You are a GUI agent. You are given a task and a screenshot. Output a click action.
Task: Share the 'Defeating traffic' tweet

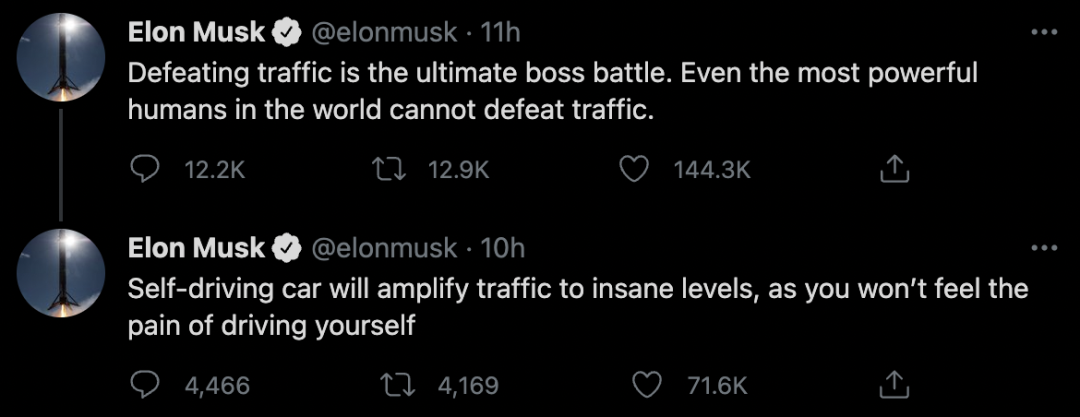click(x=893, y=170)
